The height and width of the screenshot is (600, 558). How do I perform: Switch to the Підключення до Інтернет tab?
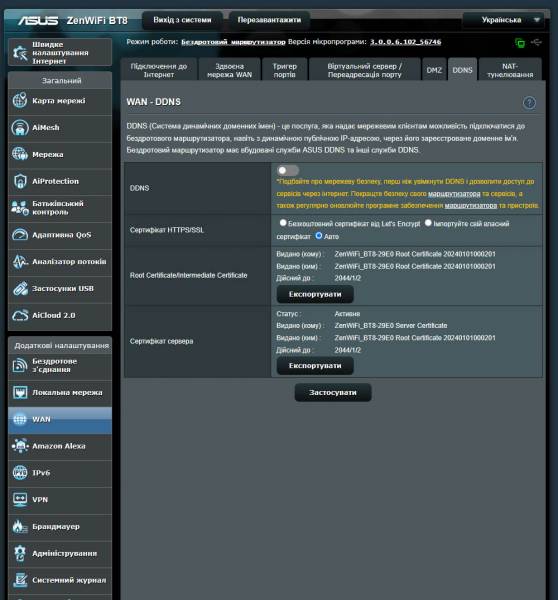(159, 70)
